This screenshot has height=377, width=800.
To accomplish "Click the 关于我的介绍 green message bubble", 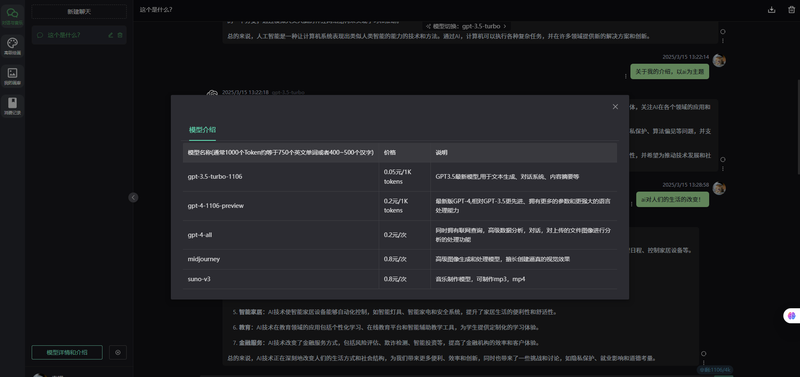I will (x=669, y=72).
